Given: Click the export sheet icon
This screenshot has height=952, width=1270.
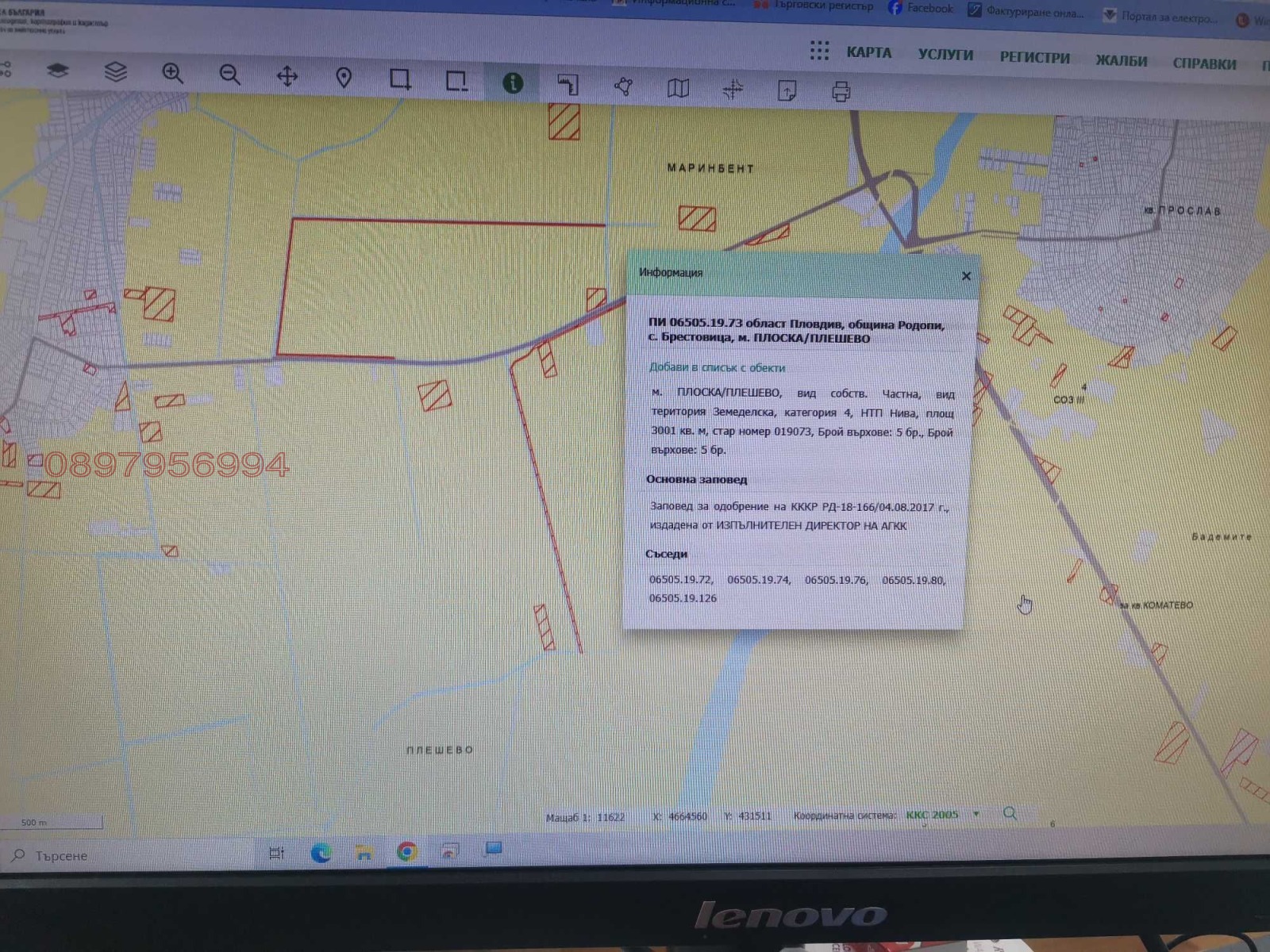Looking at the screenshot, I should pos(787,90).
